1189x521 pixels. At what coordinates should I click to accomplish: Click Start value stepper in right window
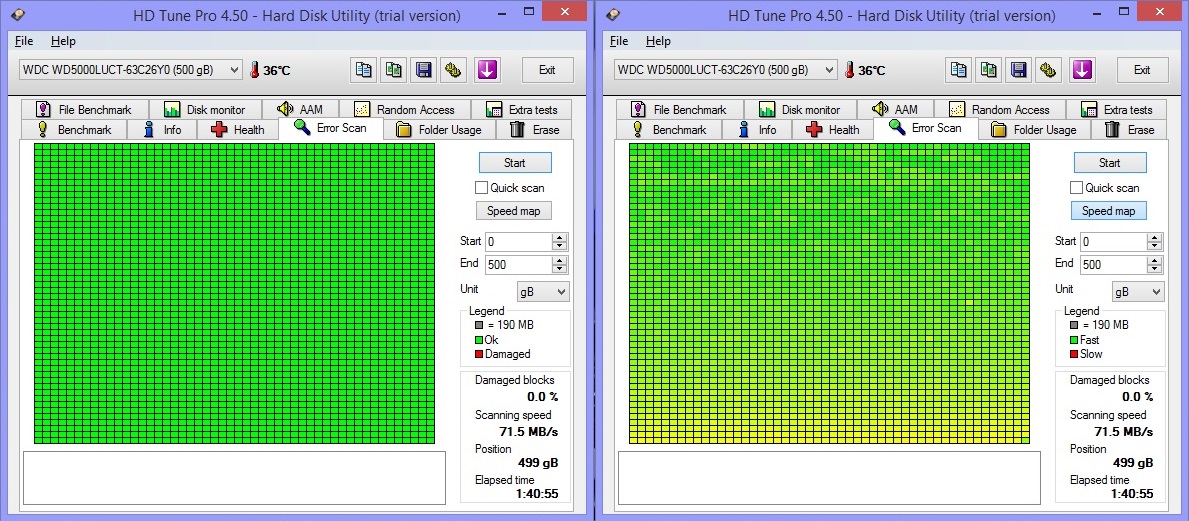click(x=1155, y=242)
